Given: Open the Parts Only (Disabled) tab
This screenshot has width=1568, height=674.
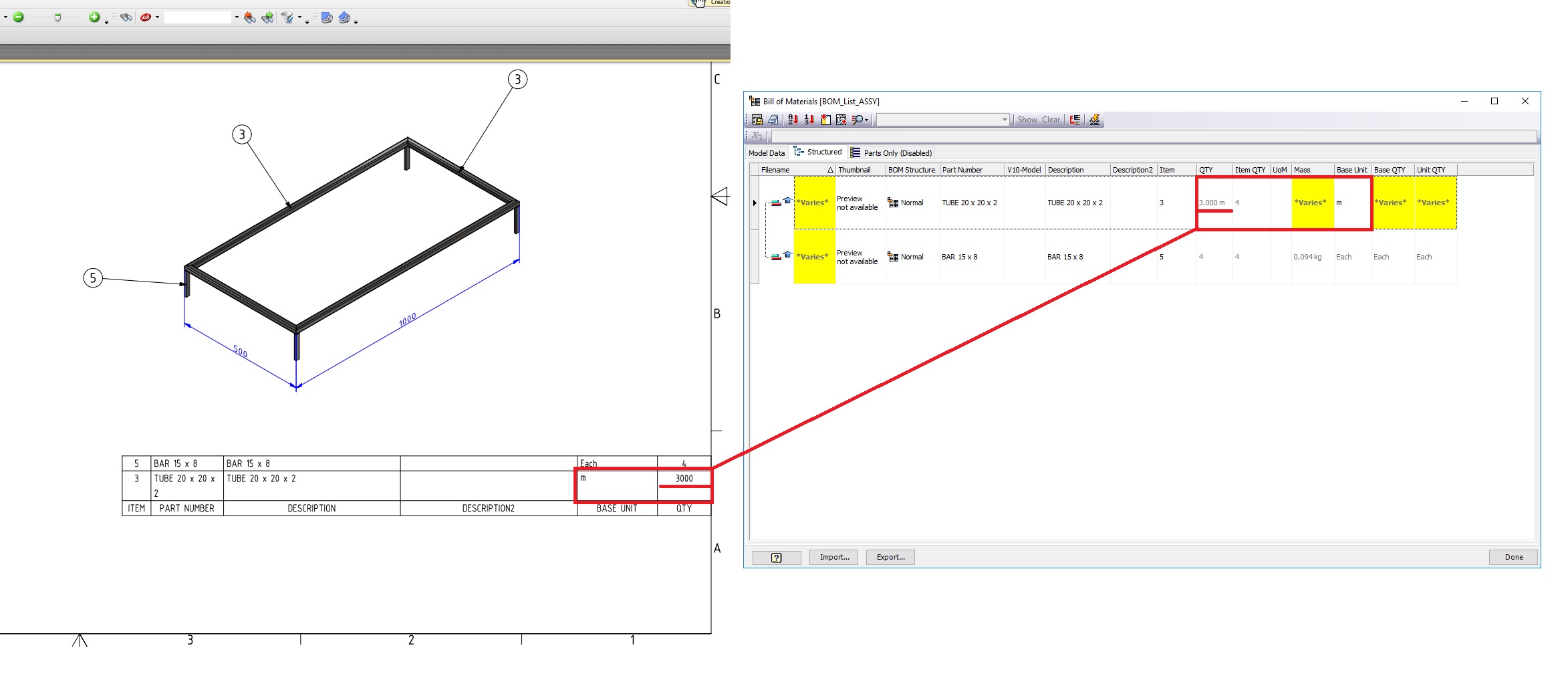Looking at the screenshot, I should click(896, 152).
